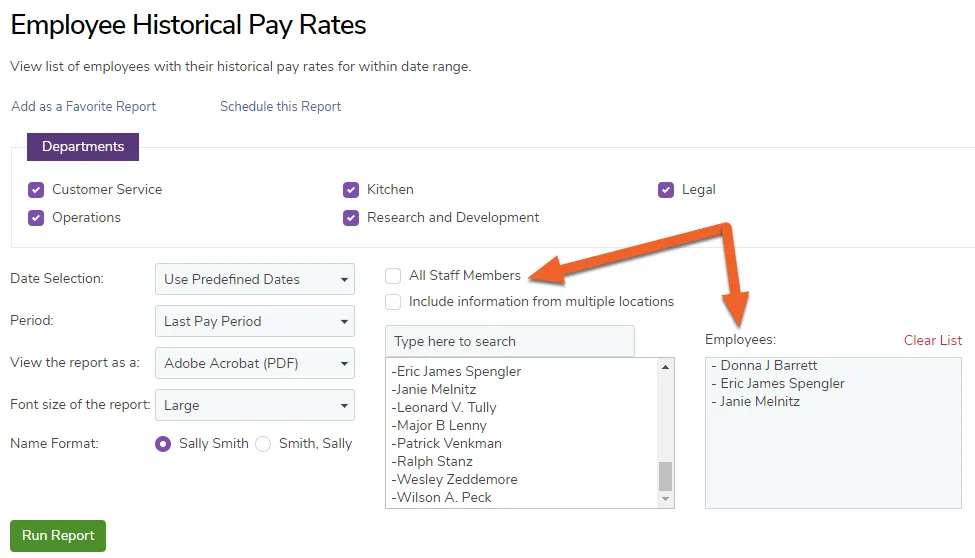Uncheck Research and Development checkbox
This screenshot has height=558, width=975.
coord(351,218)
